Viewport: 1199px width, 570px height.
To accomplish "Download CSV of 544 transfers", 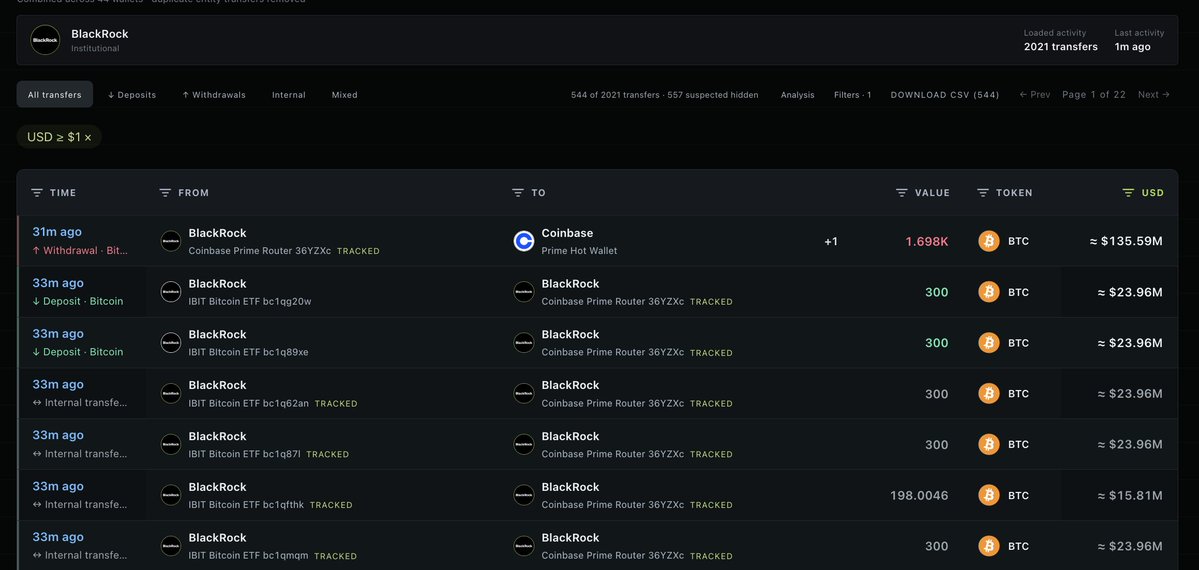I will coord(945,95).
